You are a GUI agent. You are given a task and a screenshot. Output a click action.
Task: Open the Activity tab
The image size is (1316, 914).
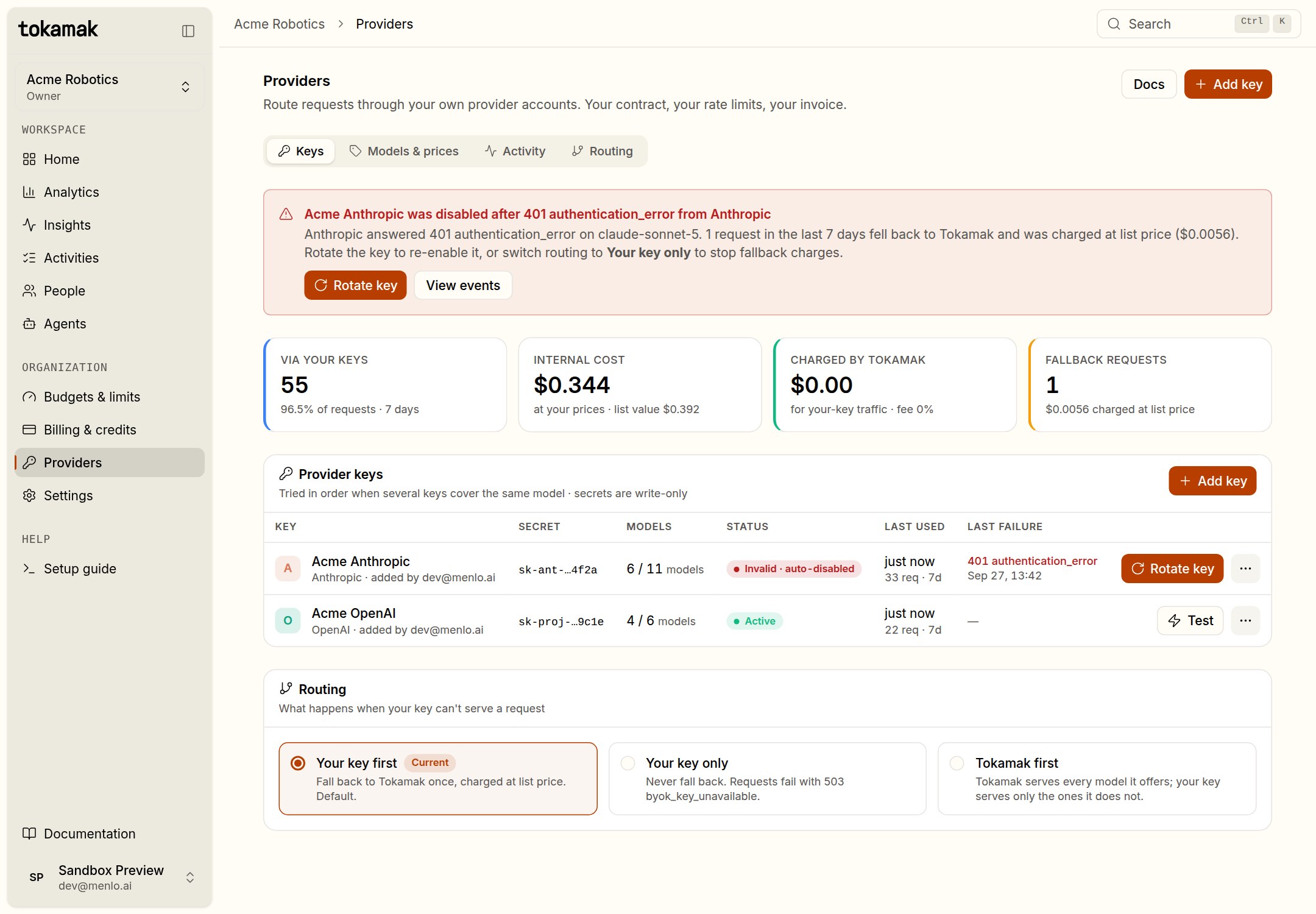tap(515, 151)
